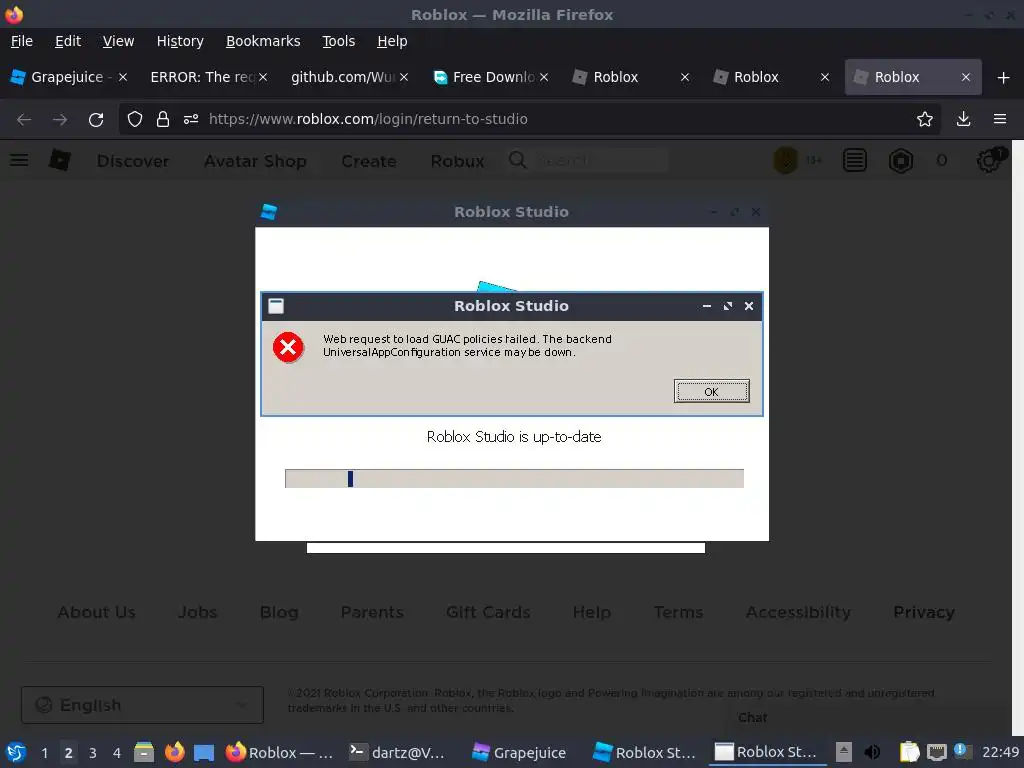Click the volume speaker tray icon
The image size is (1024, 768).
(872, 752)
